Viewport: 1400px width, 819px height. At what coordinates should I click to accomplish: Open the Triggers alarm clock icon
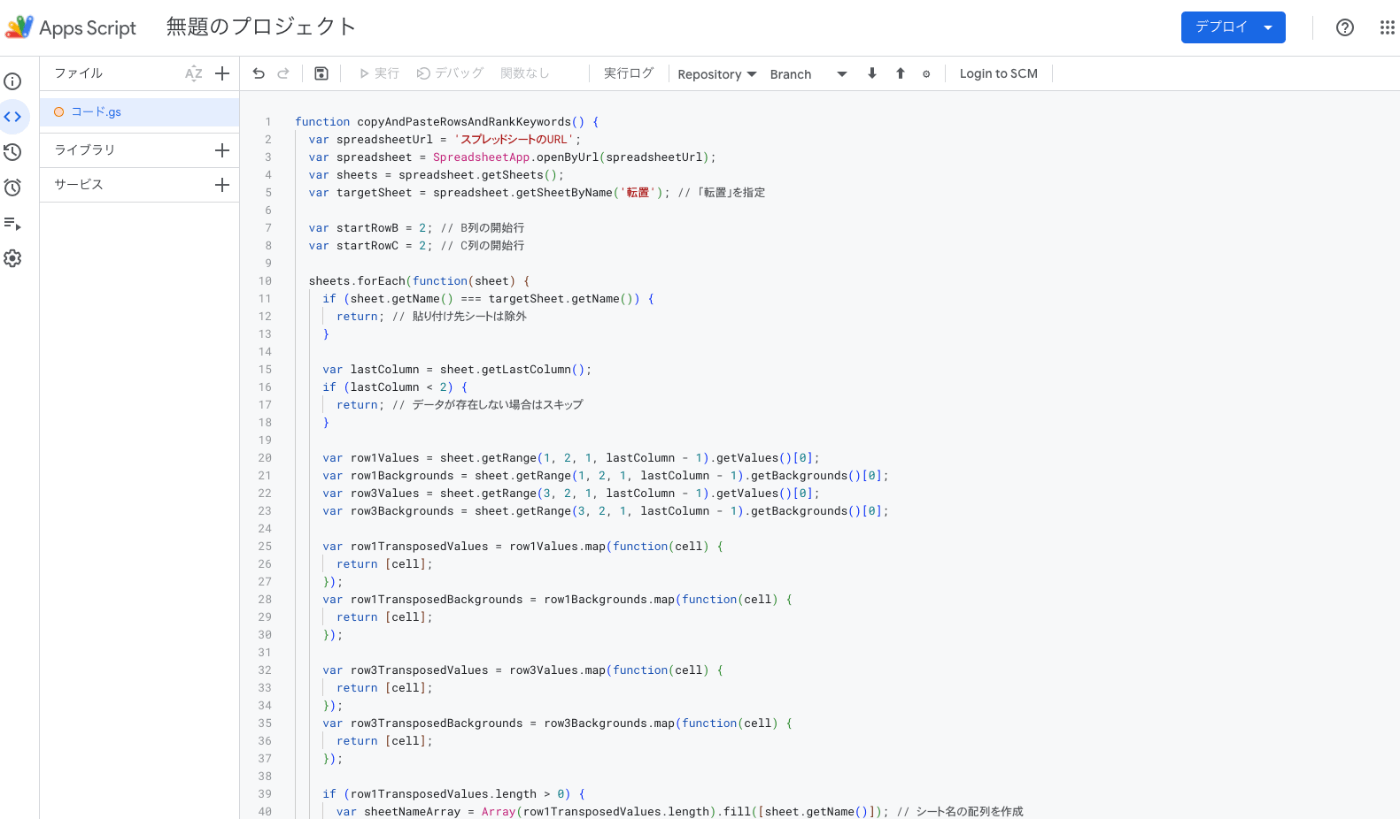tap(12, 187)
